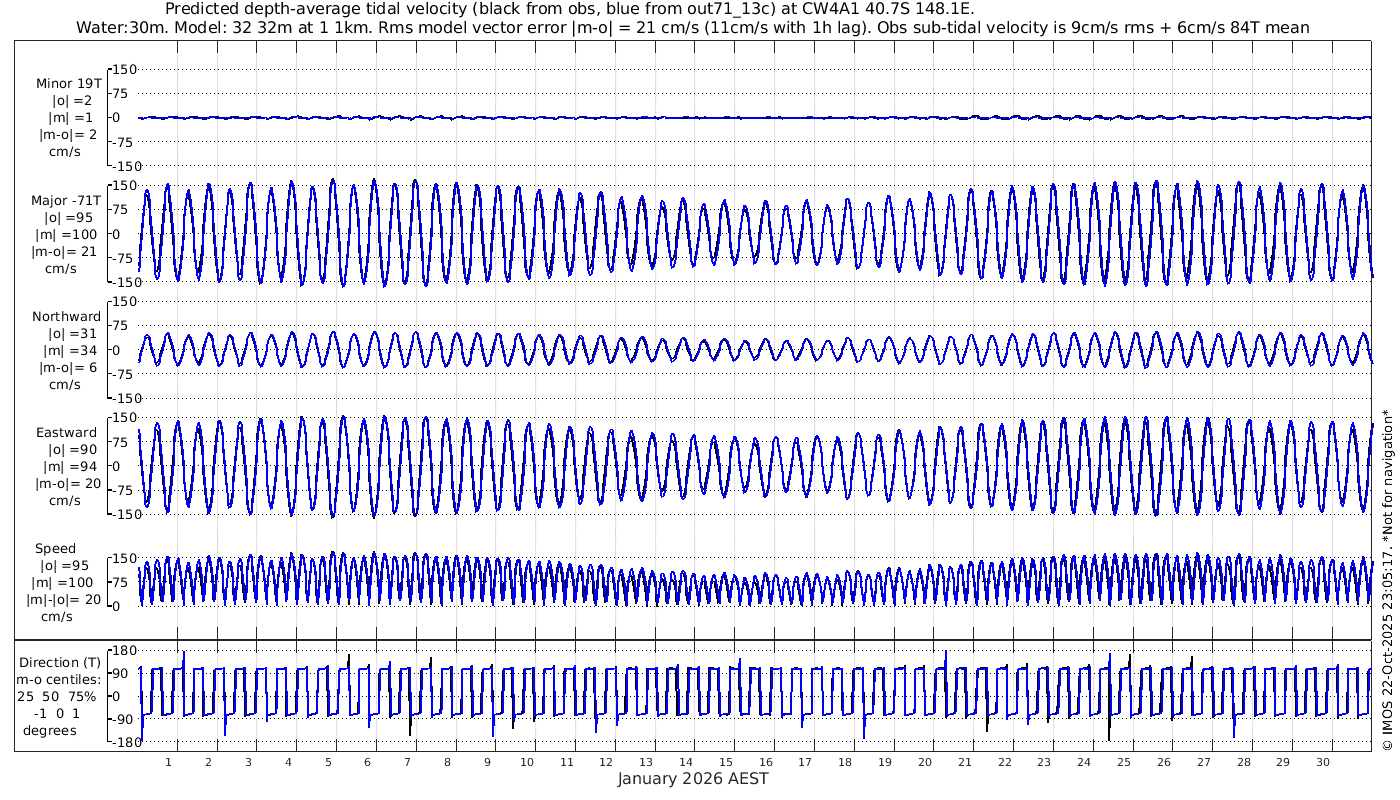Pick day 8 on the date axis
Image resolution: width=1400 pixels, height=800 pixels.
pyautogui.click(x=448, y=762)
